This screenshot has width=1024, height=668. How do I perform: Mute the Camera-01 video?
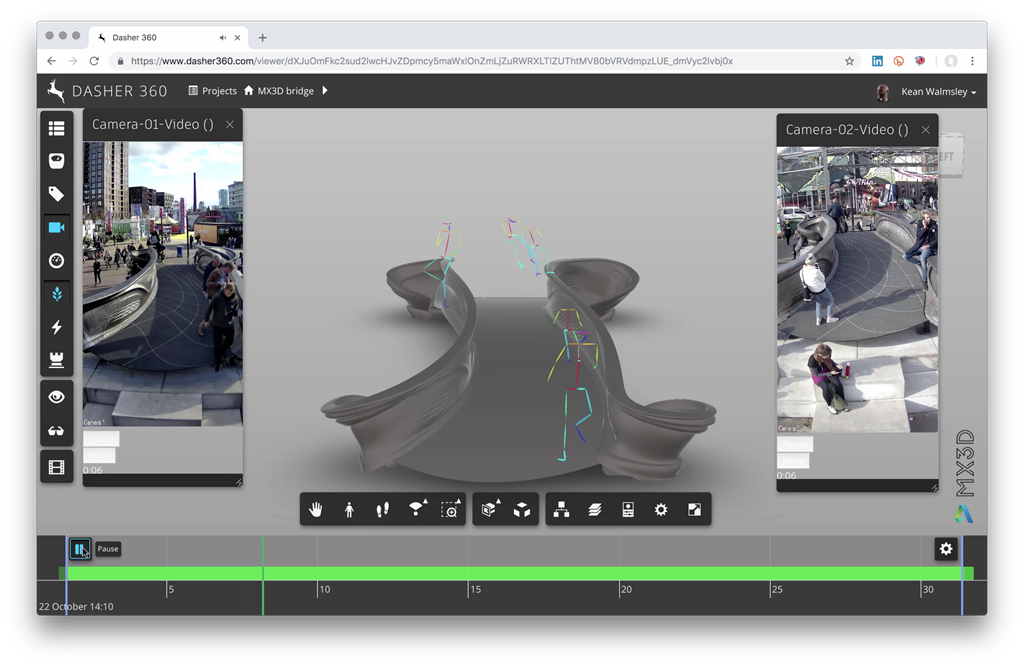99,456
